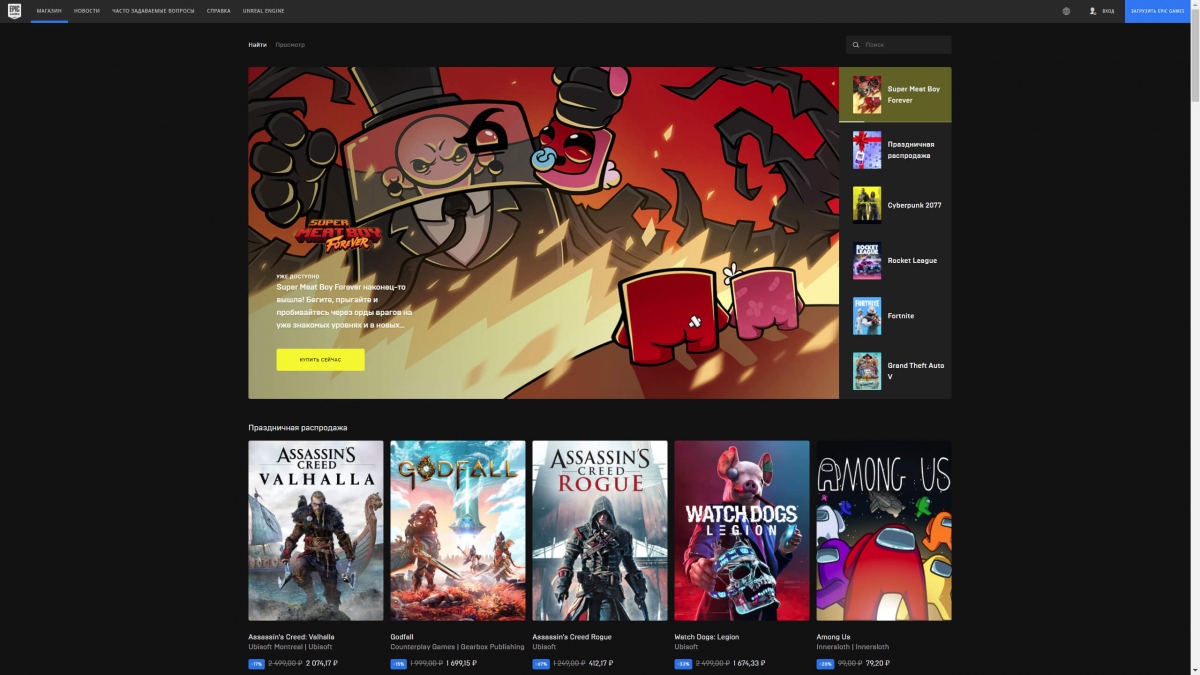1200x675 pixels.
Task: Click the user profile icon next to ВХОД
Action: tap(1092, 11)
